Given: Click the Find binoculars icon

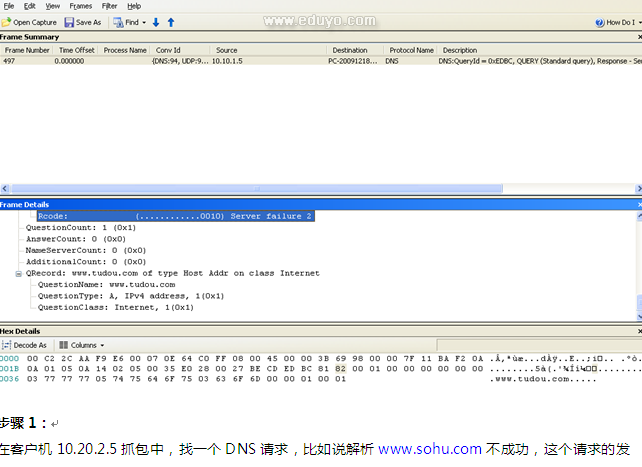Looking at the screenshot, I should 118,22.
